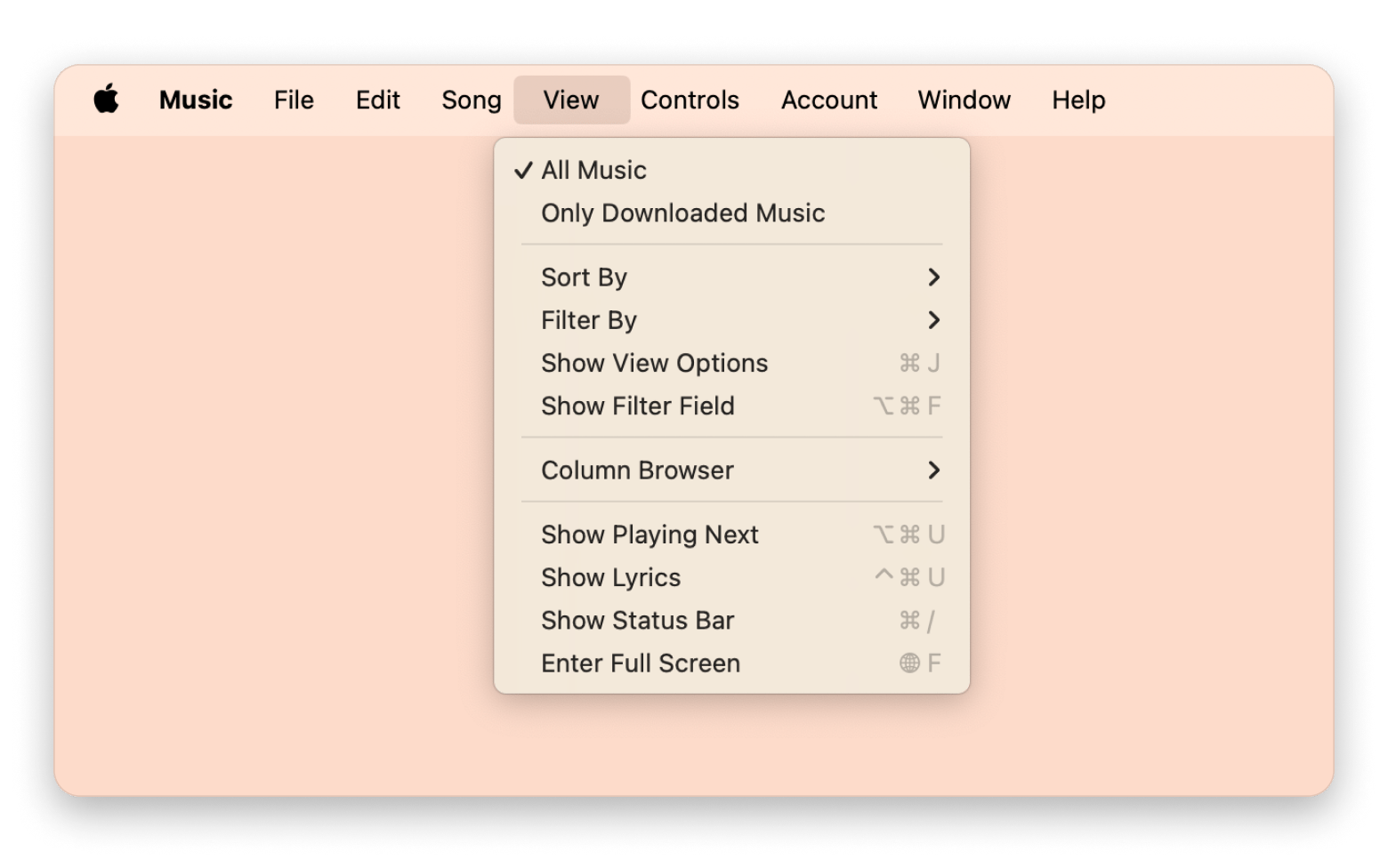Choose Enter Full Screen
This screenshot has width=1388, height=868.
click(x=641, y=663)
